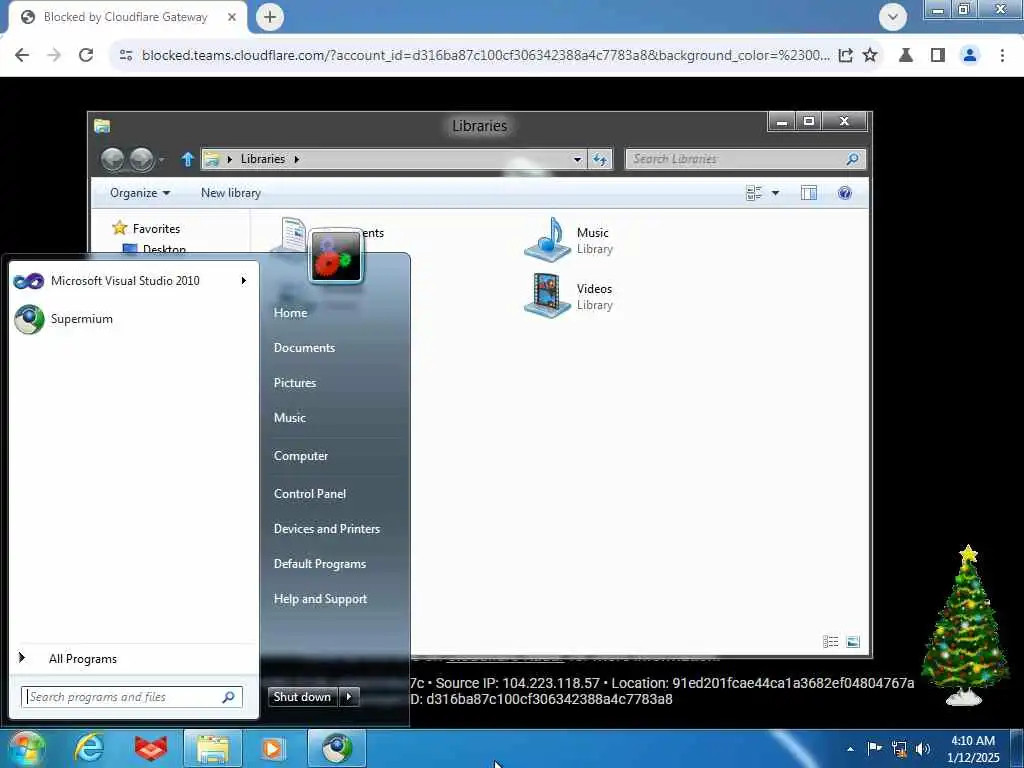Click the Search programs and files box
1024x768 pixels.
click(x=131, y=697)
